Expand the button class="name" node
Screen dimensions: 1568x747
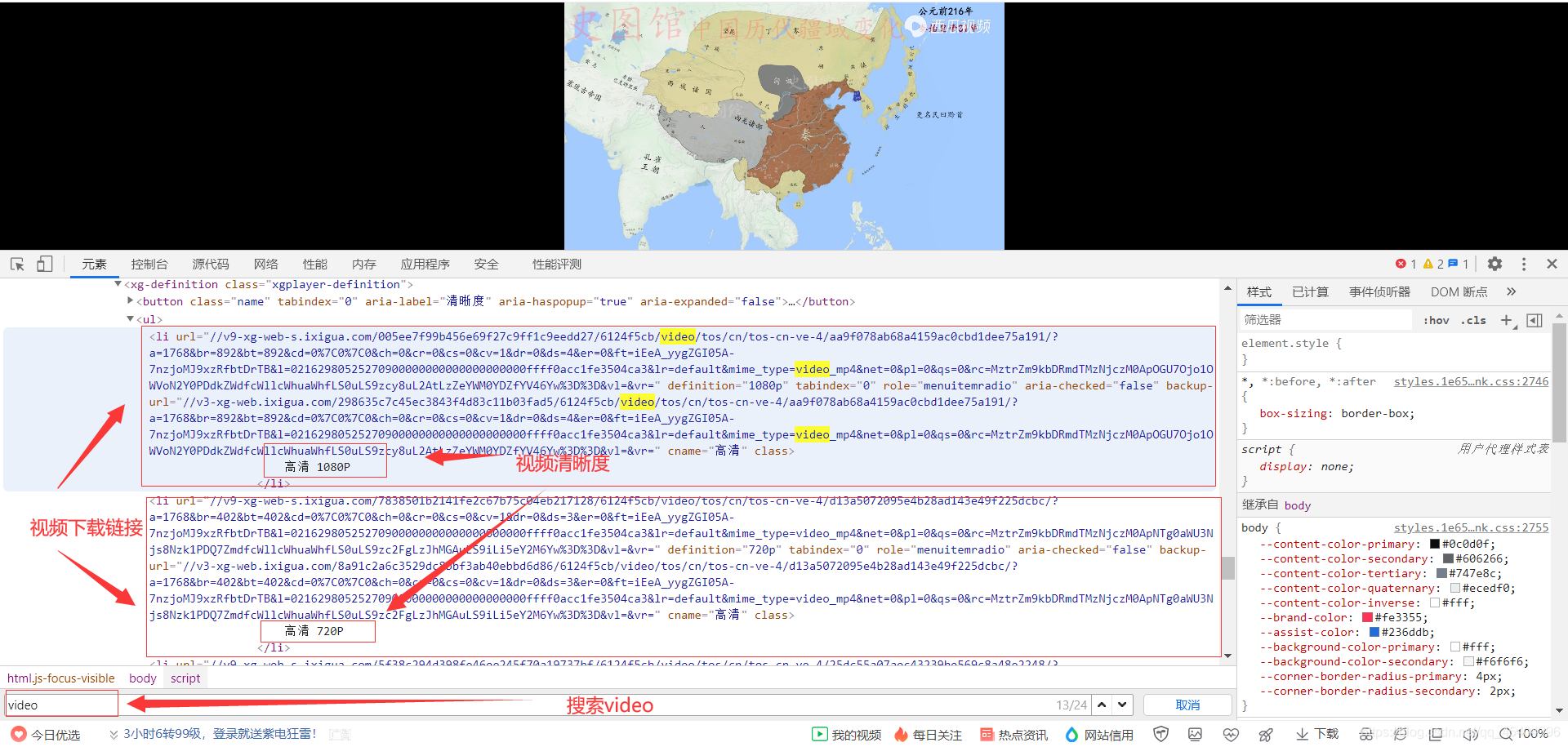[131, 301]
